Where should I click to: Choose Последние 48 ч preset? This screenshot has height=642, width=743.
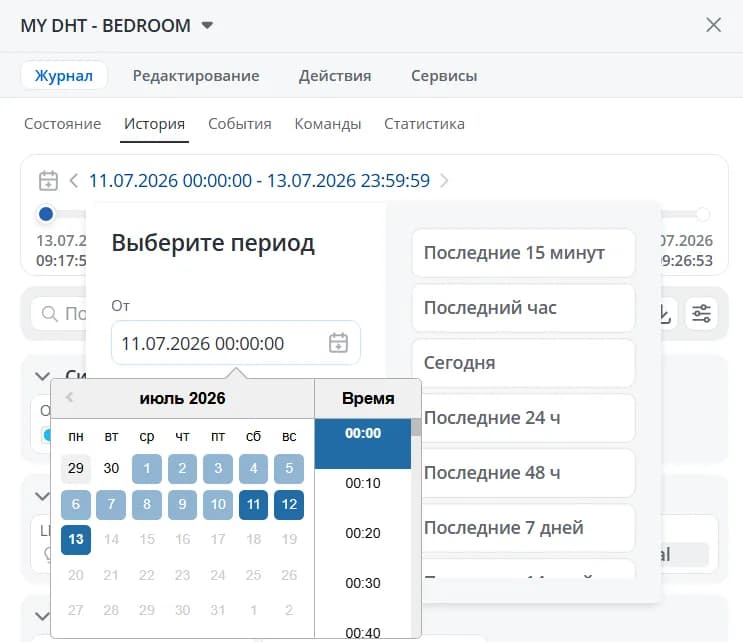tap(528, 473)
